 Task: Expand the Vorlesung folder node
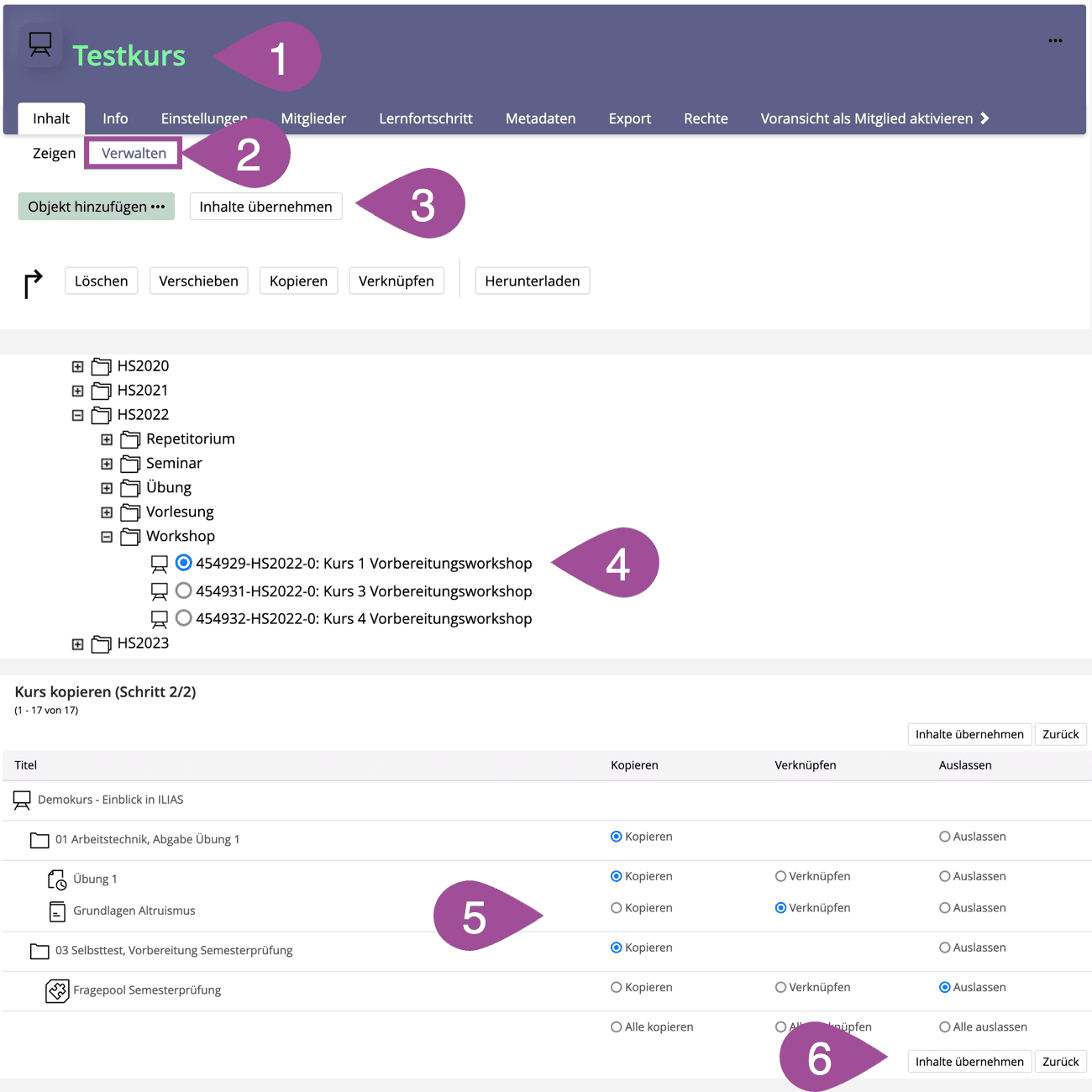click(x=107, y=512)
